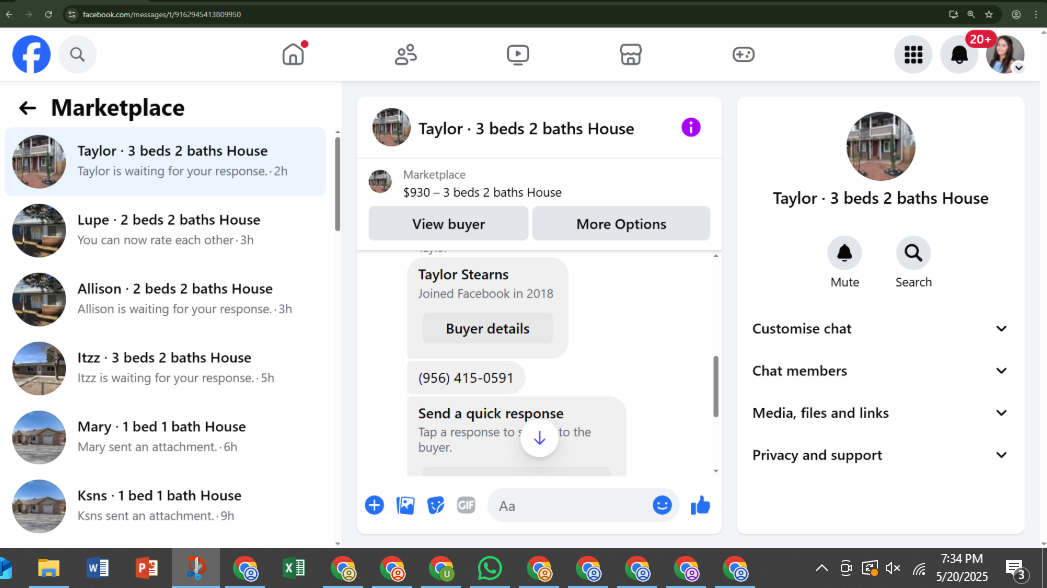Jump to latest message down arrow
This screenshot has height=588, width=1047.
(540, 438)
